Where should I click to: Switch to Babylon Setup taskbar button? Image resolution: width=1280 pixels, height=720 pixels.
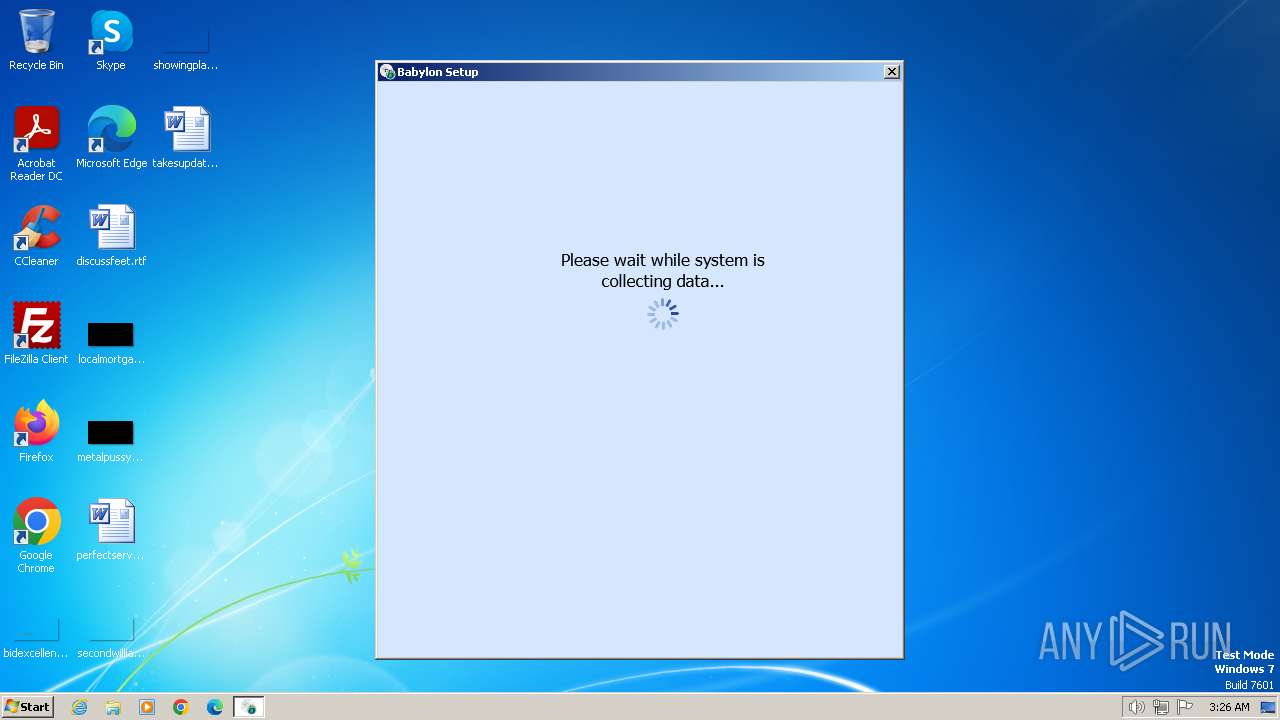point(248,707)
